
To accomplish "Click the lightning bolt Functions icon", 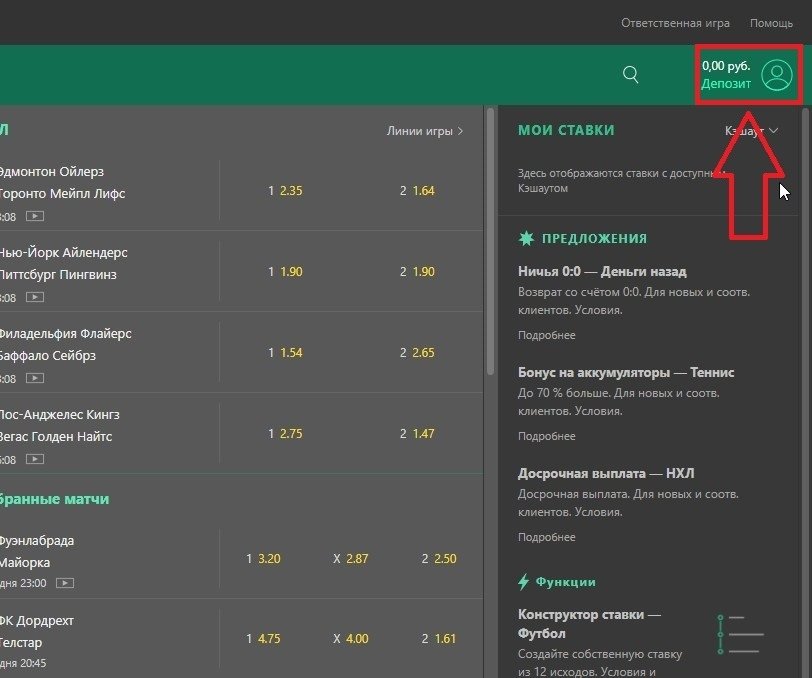I will pos(523,581).
